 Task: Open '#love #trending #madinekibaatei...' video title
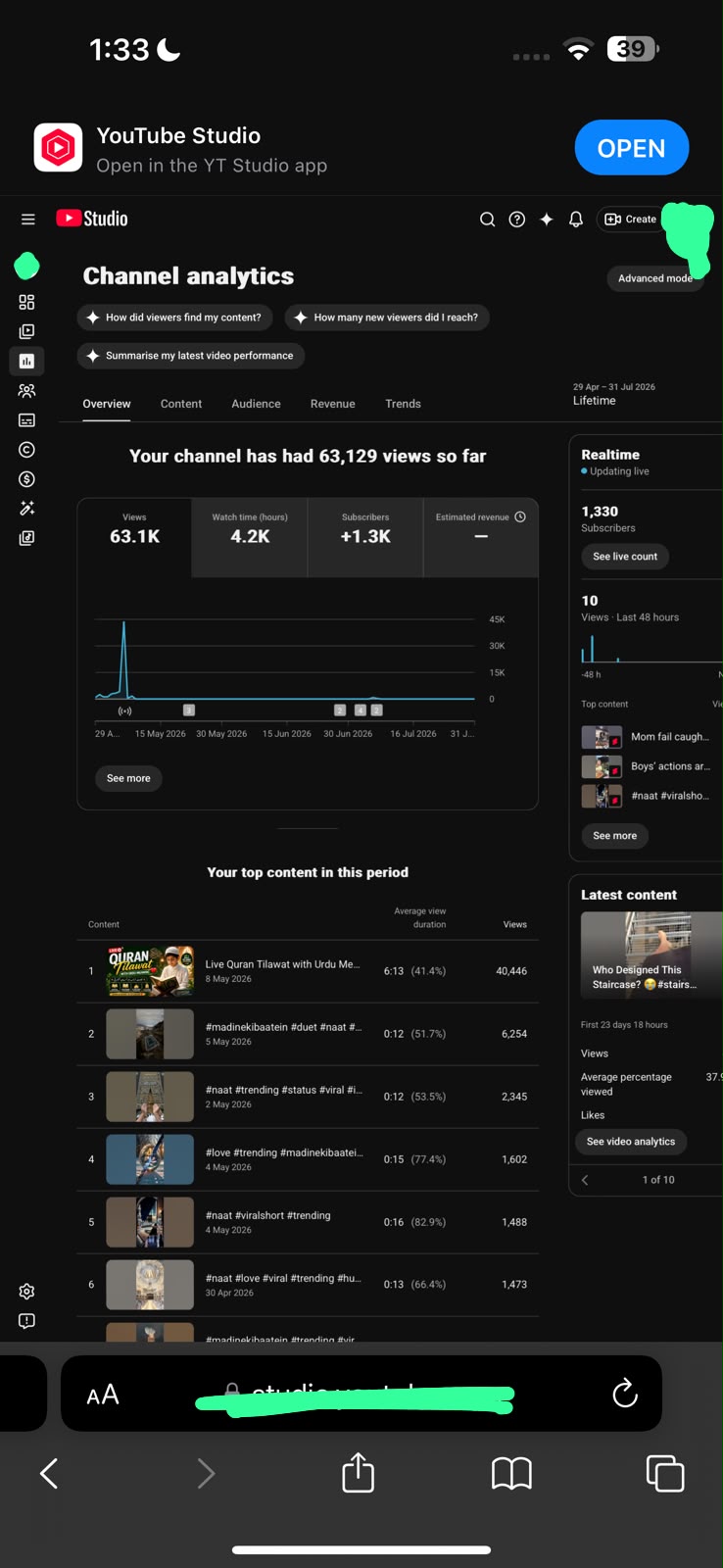point(284,1152)
